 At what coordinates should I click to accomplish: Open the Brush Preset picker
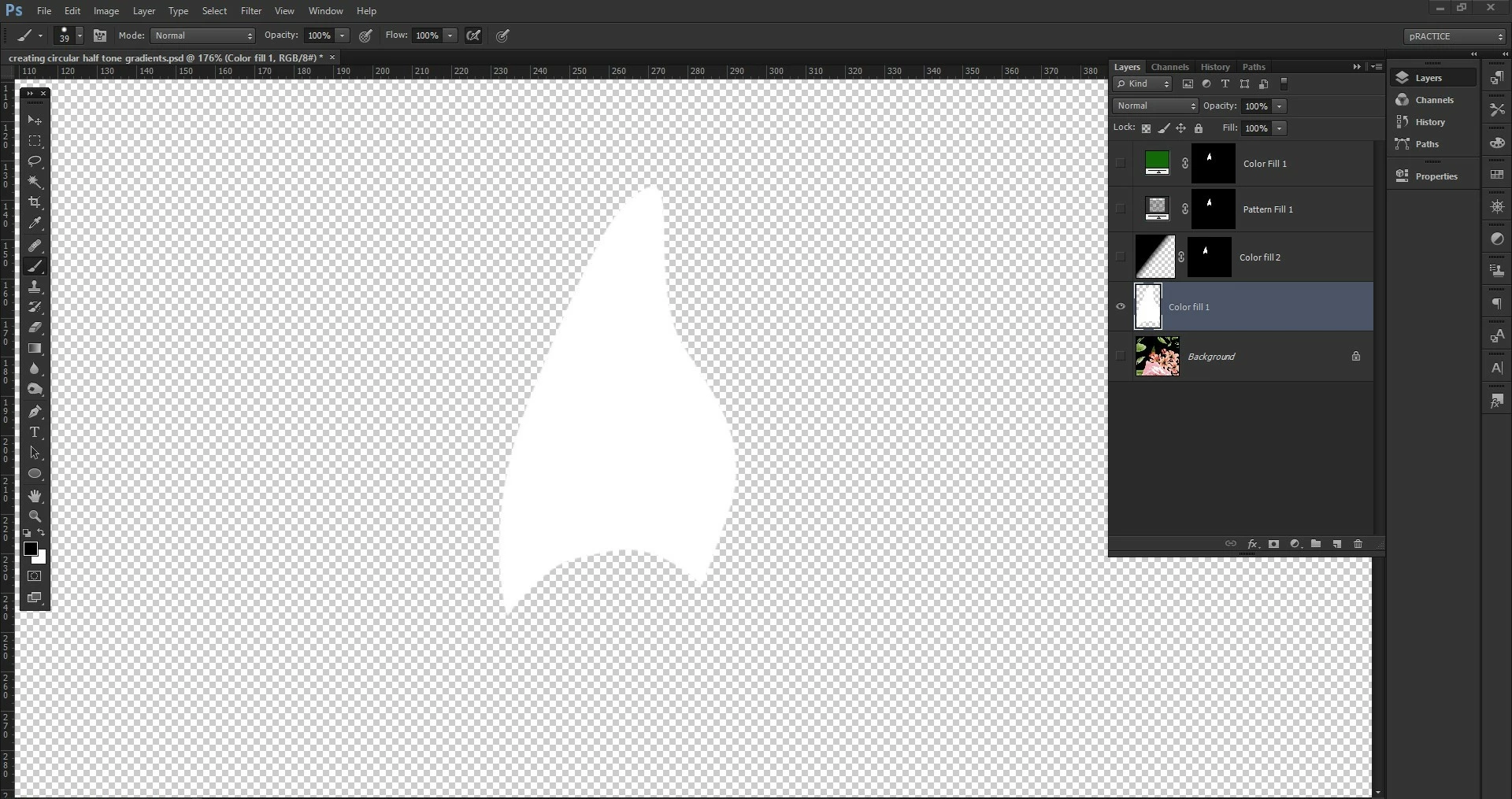69,35
